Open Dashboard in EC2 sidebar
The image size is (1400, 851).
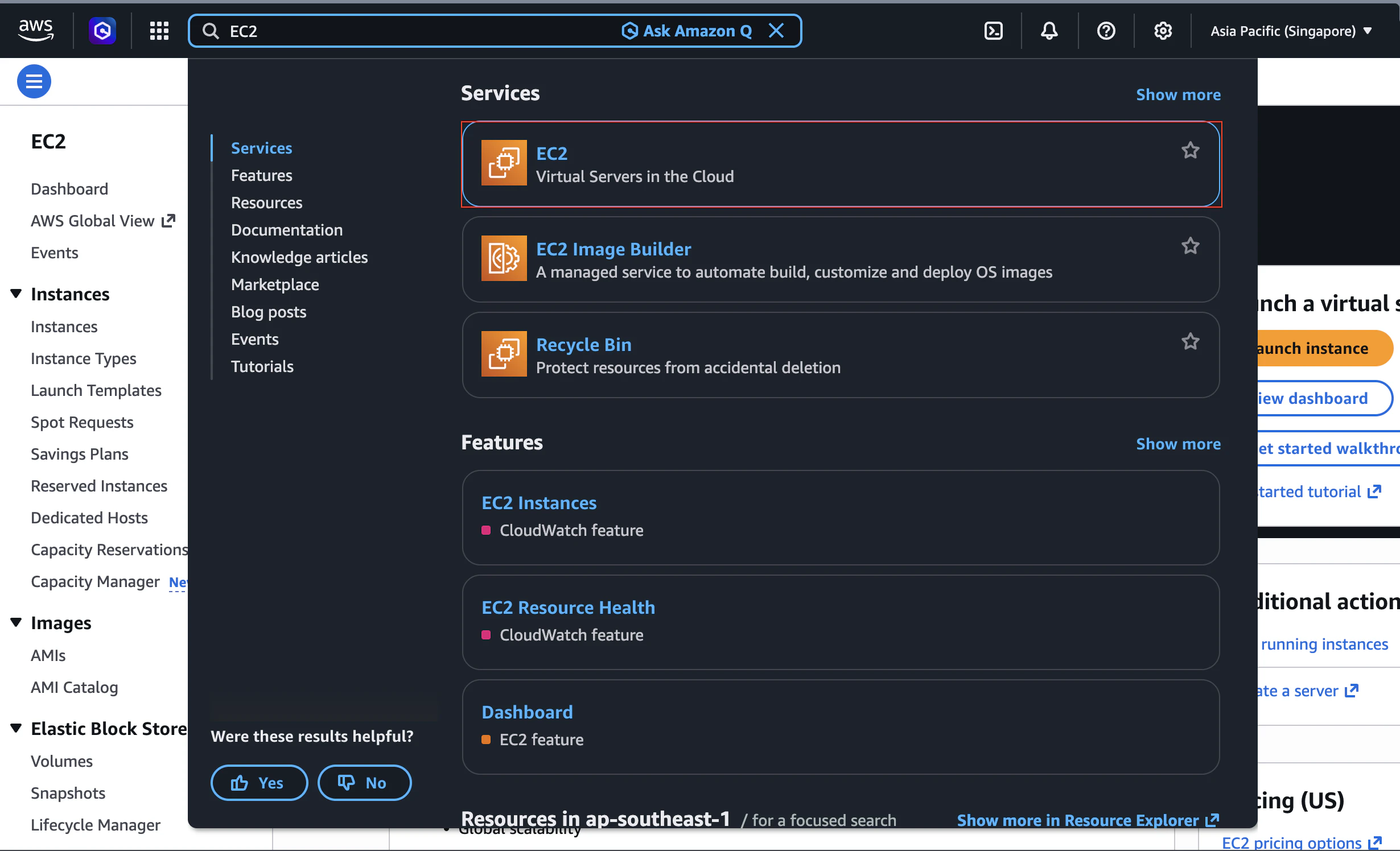coord(69,189)
